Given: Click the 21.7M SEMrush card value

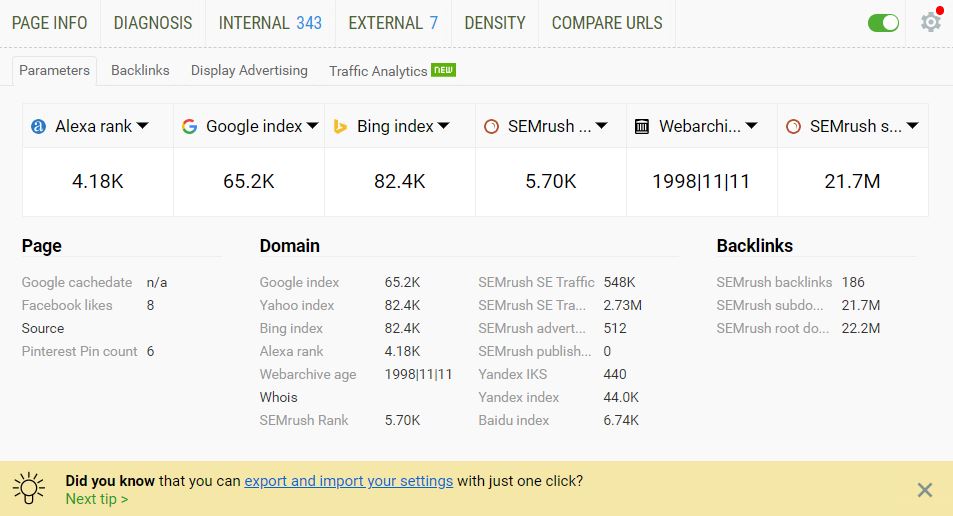Looking at the screenshot, I should (x=852, y=181).
